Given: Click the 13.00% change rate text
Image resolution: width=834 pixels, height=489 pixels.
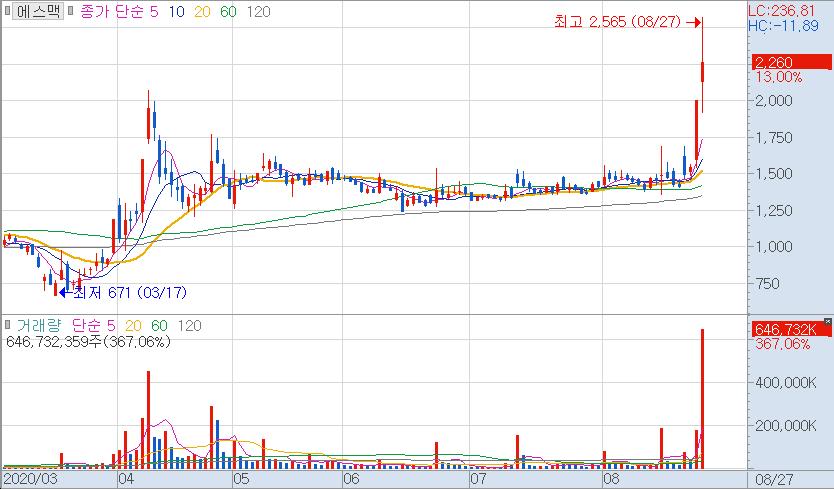Looking at the screenshot, I should coord(779,77).
